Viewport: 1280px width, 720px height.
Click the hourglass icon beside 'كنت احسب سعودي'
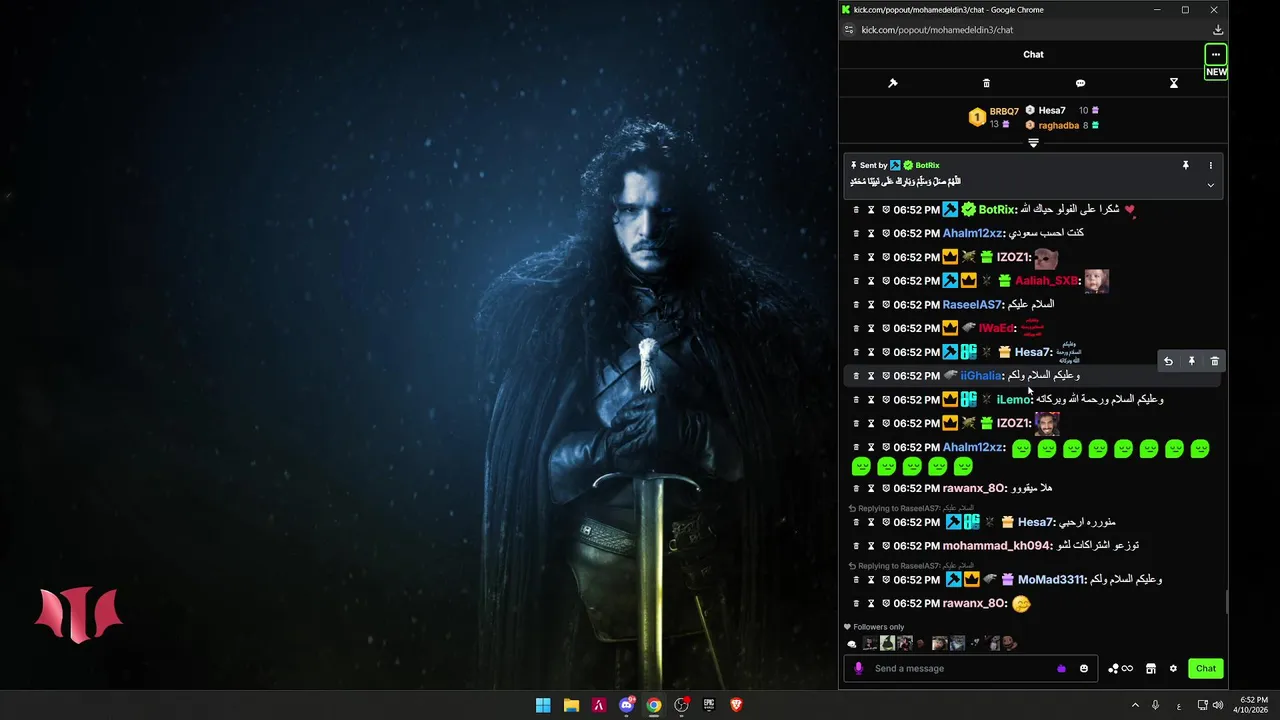(871, 233)
